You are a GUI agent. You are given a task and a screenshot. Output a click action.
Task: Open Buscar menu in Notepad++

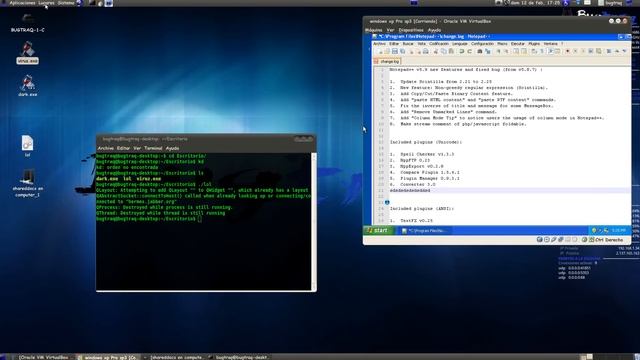pyautogui.click(x=408, y=44)
